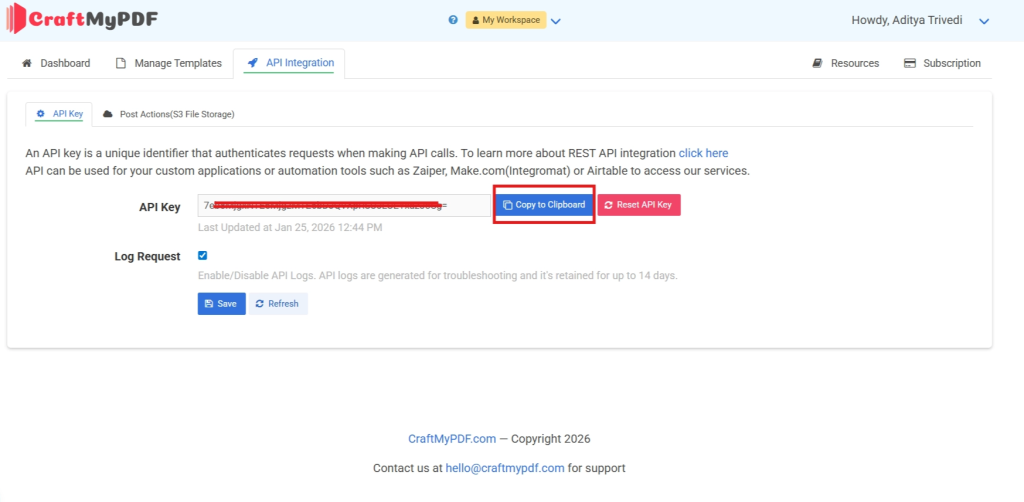Follow the 'click here' REST API link

click(703, 153)
